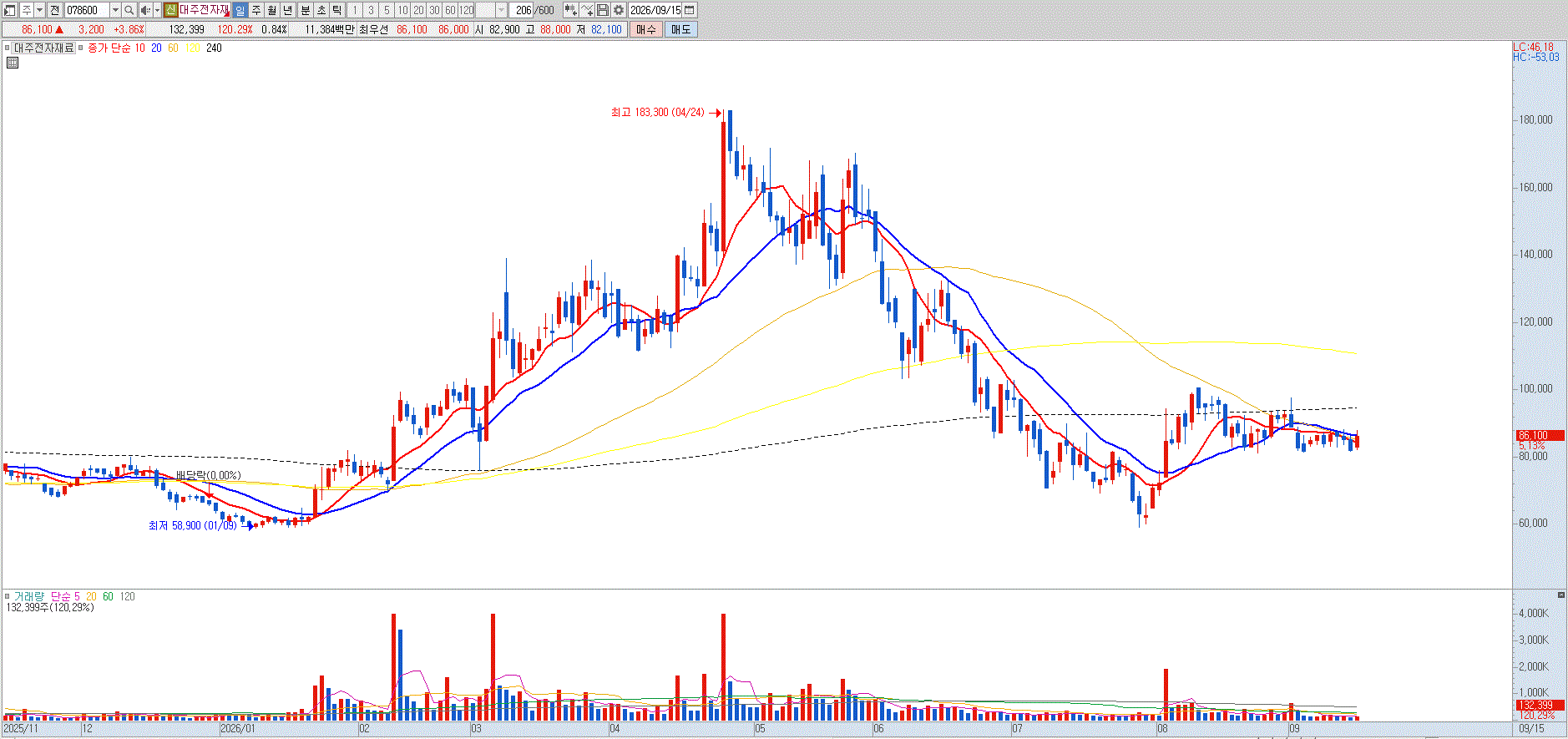Click the save chart floppy icon

coord(602,10)
